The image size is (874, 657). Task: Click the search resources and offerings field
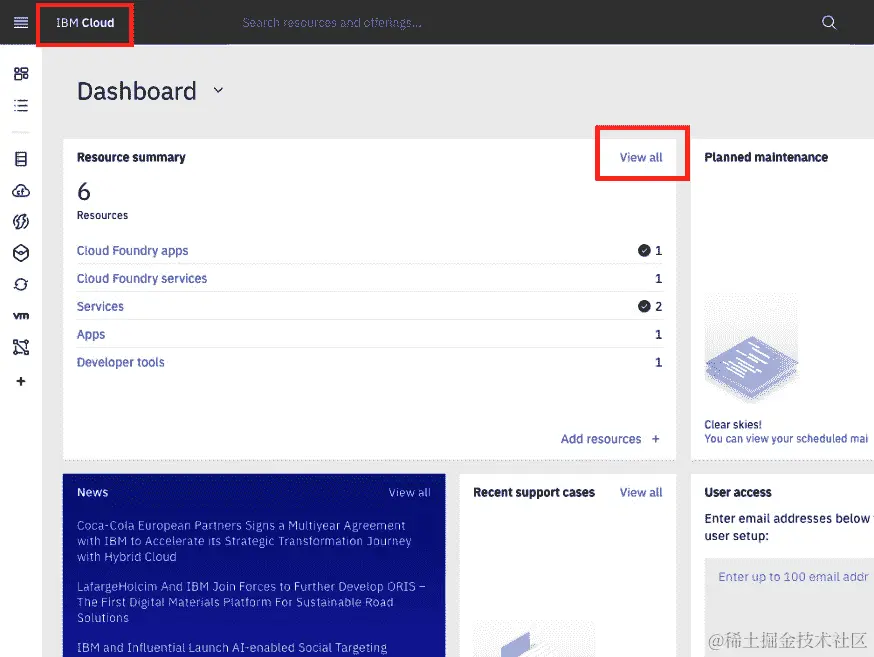click(332, 23)
